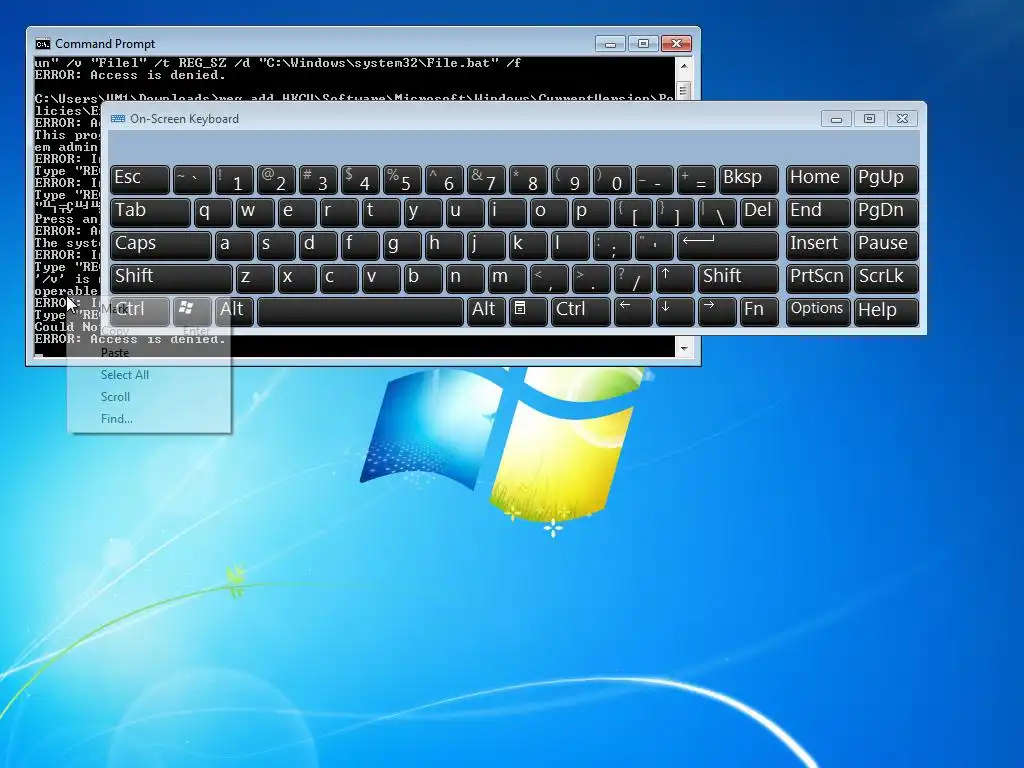Screen dimensions: 1024x768
Task: Click the equals plus key
Action: [x=696, y=180]
